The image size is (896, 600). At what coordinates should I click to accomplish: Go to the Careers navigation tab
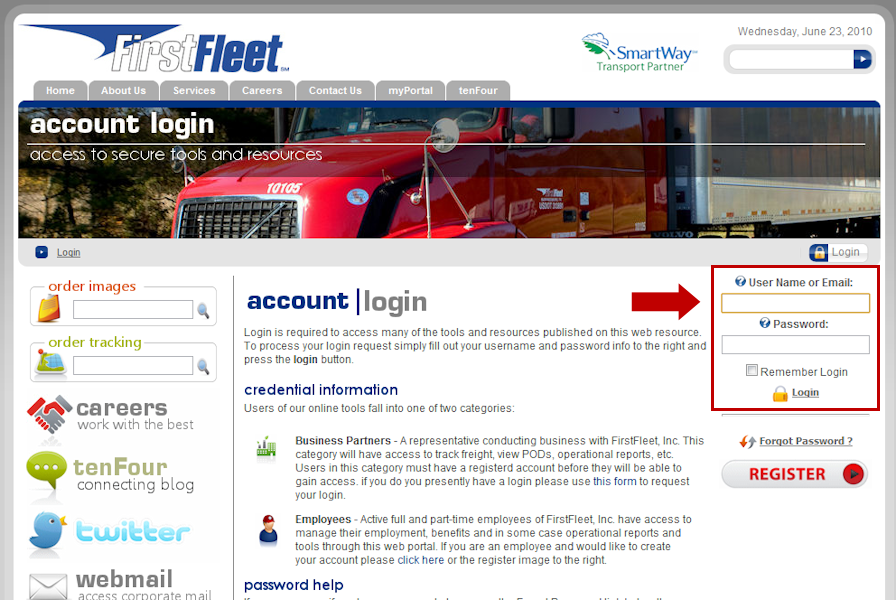tap(262, 90)
